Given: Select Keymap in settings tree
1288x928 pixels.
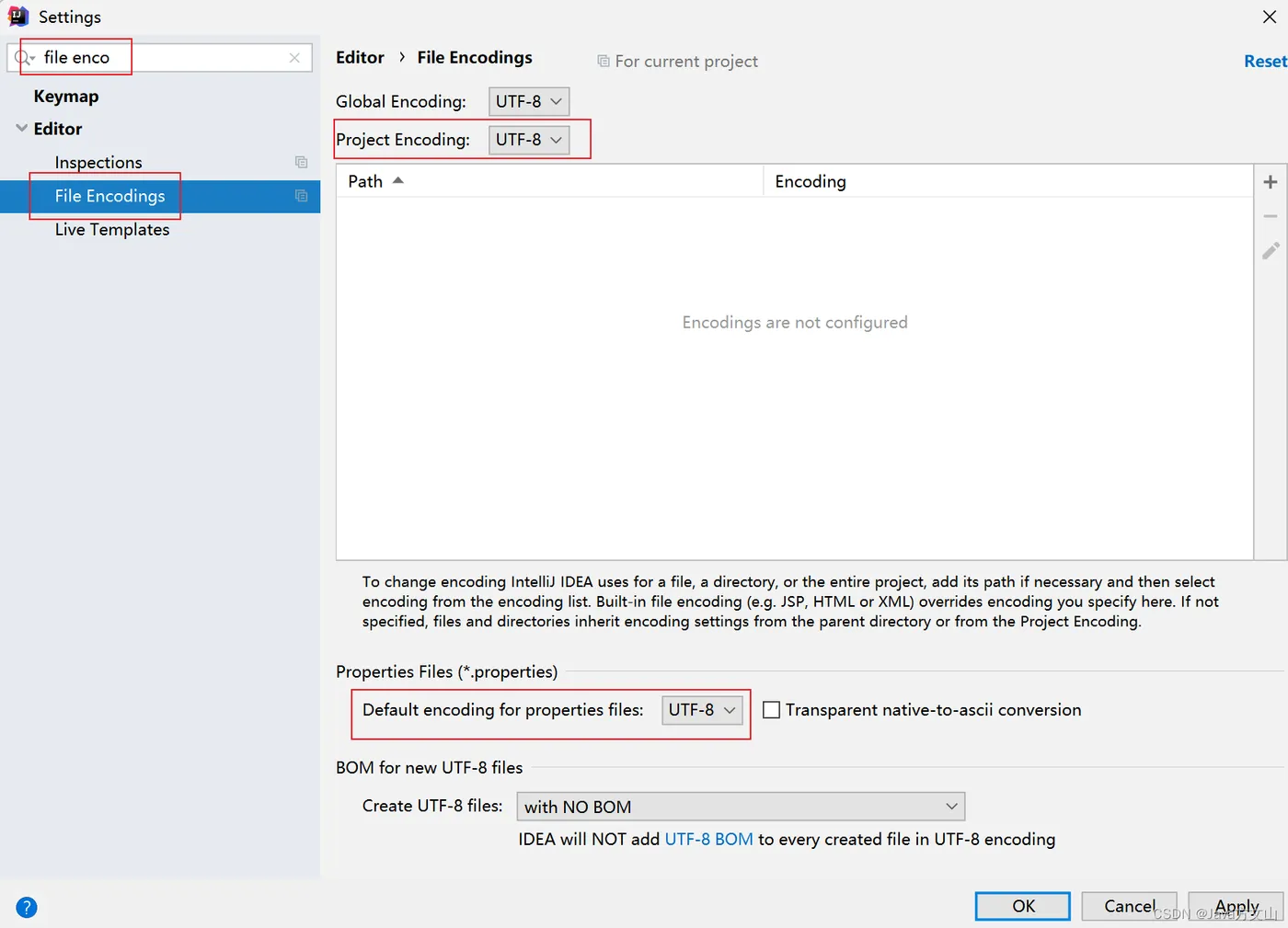Looking at the screenshot, I should (66, 97).
